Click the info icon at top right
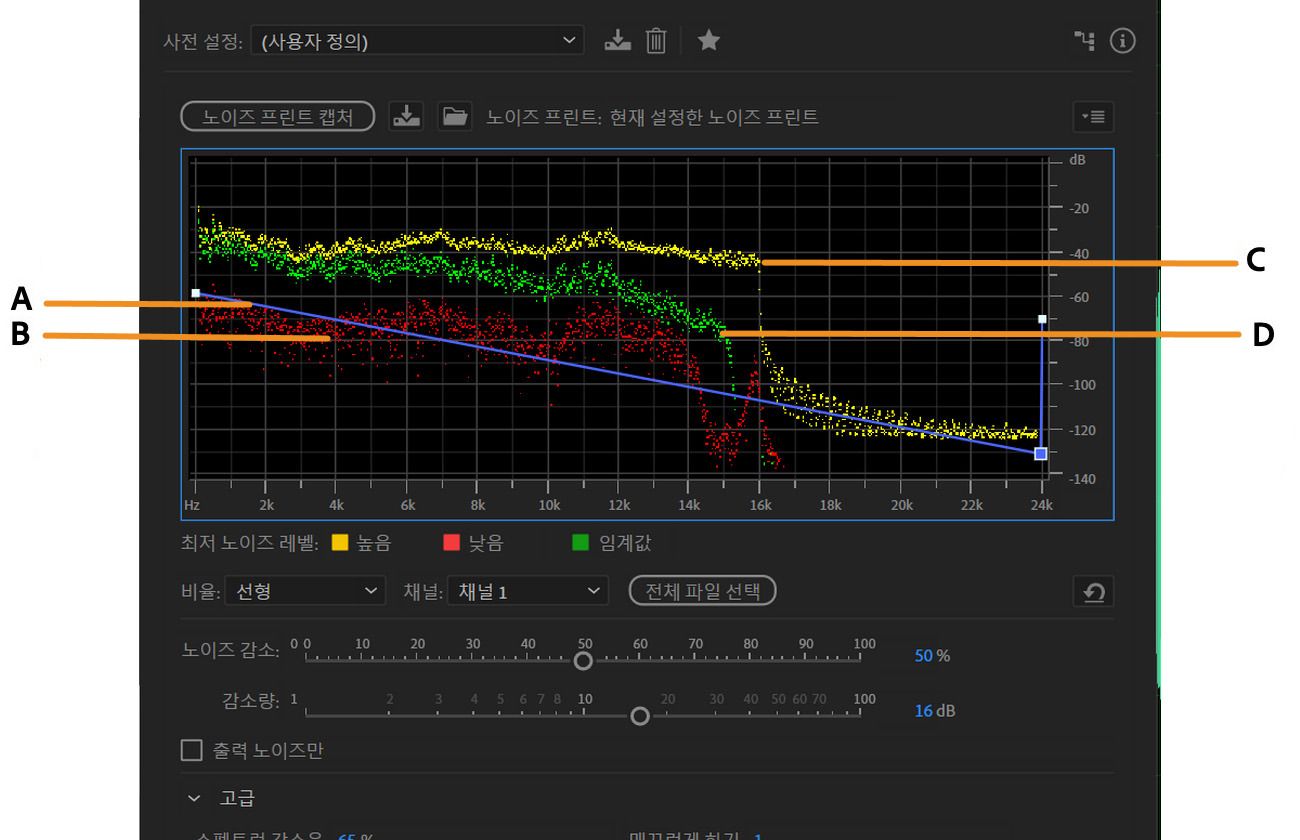This screenshot has width=1300, height=840. (1123, 41)
